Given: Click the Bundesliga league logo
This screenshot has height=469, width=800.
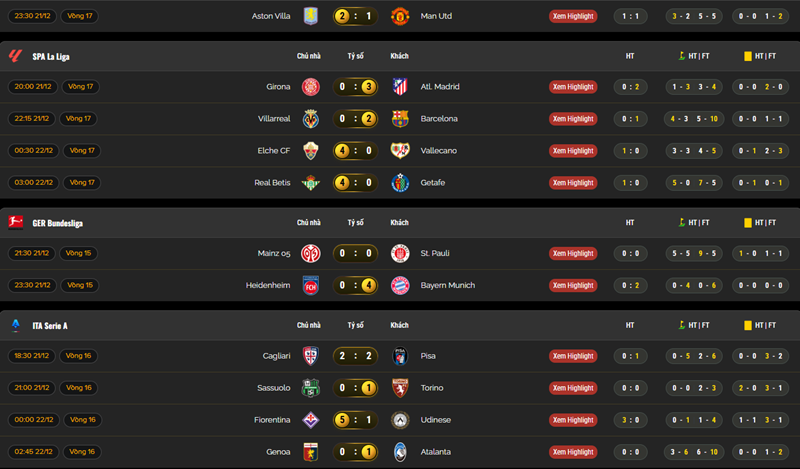Looking at the screenshot, I should click(15, 222).
